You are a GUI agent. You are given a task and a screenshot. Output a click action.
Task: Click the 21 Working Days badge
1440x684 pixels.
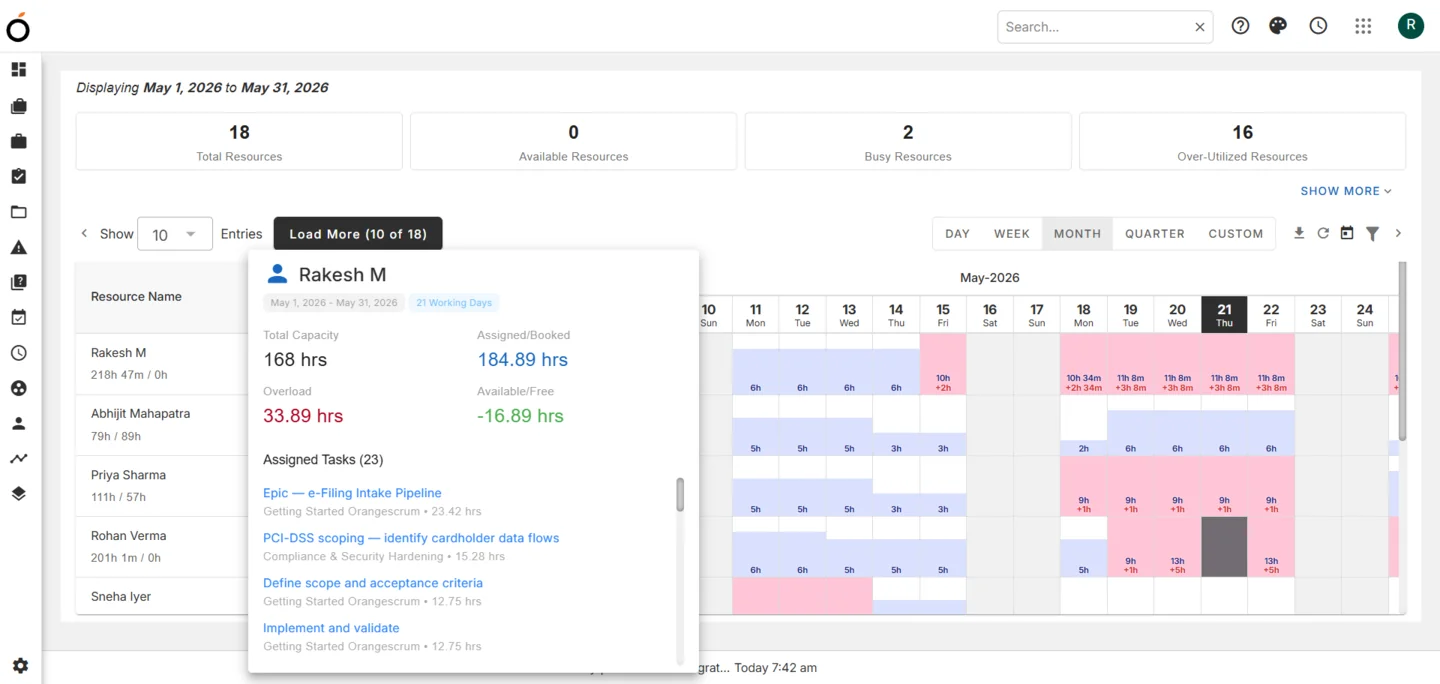pos(454,303)
